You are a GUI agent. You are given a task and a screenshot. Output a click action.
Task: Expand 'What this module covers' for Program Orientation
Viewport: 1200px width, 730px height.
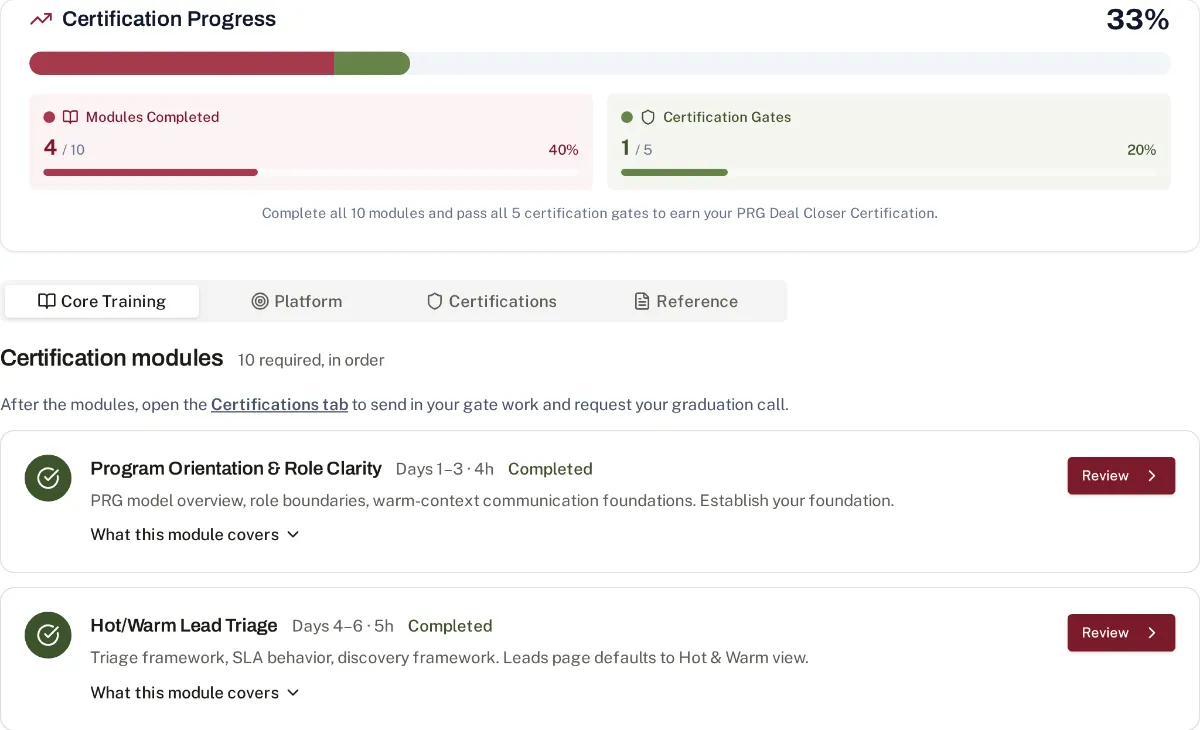pyautogui.click(x=195, y=534)
